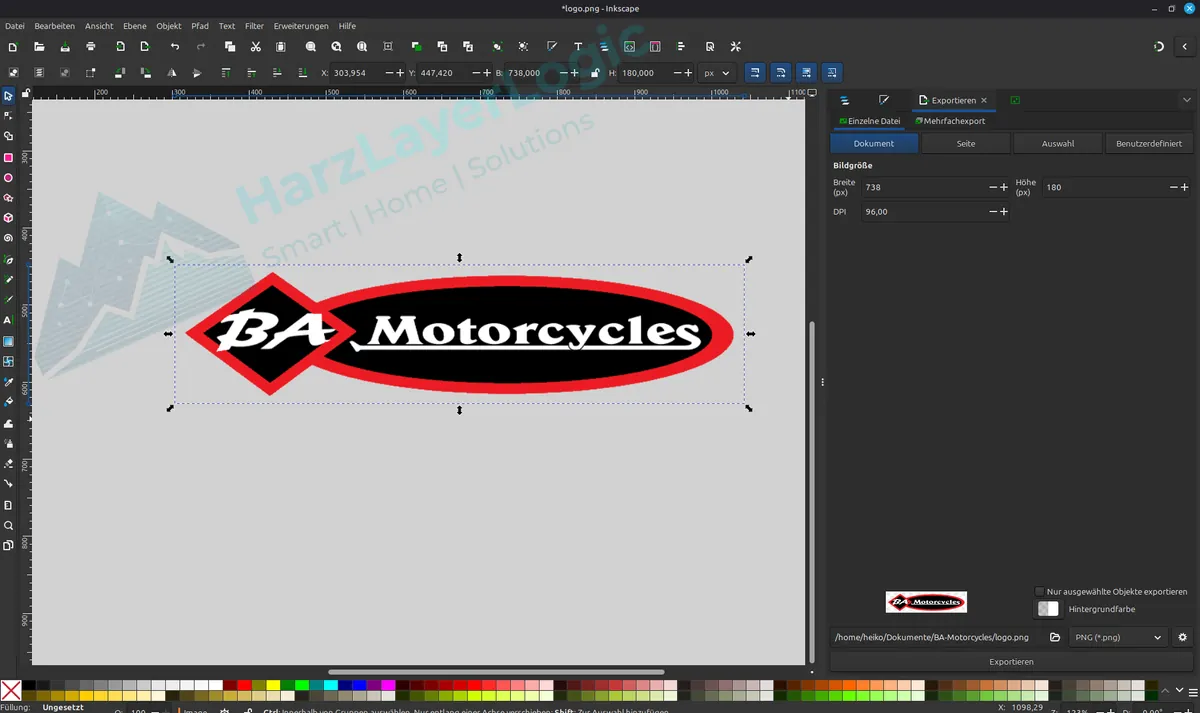This screenshot has height=713, width=1200.
Task: Click the no-color X swatch
Action: tap(11, 690)
